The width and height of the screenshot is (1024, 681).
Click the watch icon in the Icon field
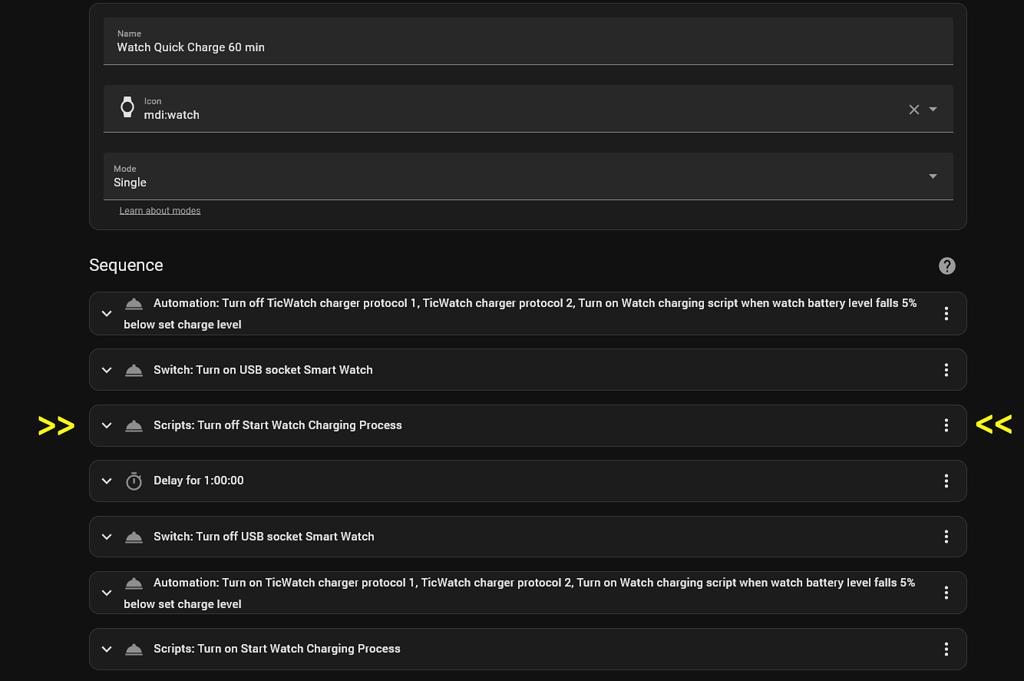(x=128, y=105)
